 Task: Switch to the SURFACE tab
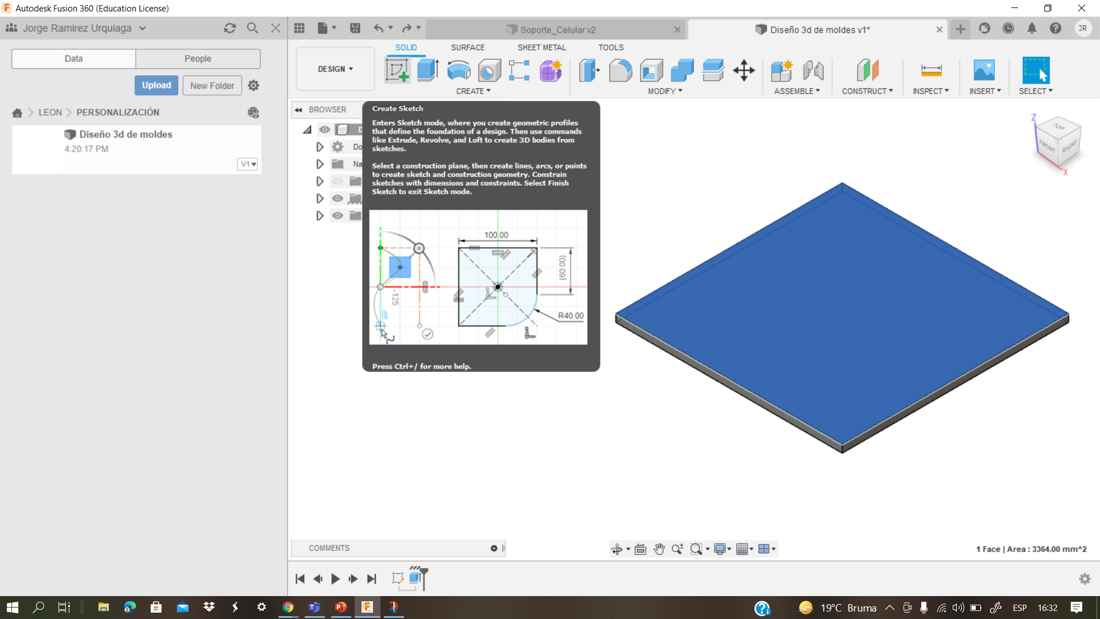click(467, 47)
